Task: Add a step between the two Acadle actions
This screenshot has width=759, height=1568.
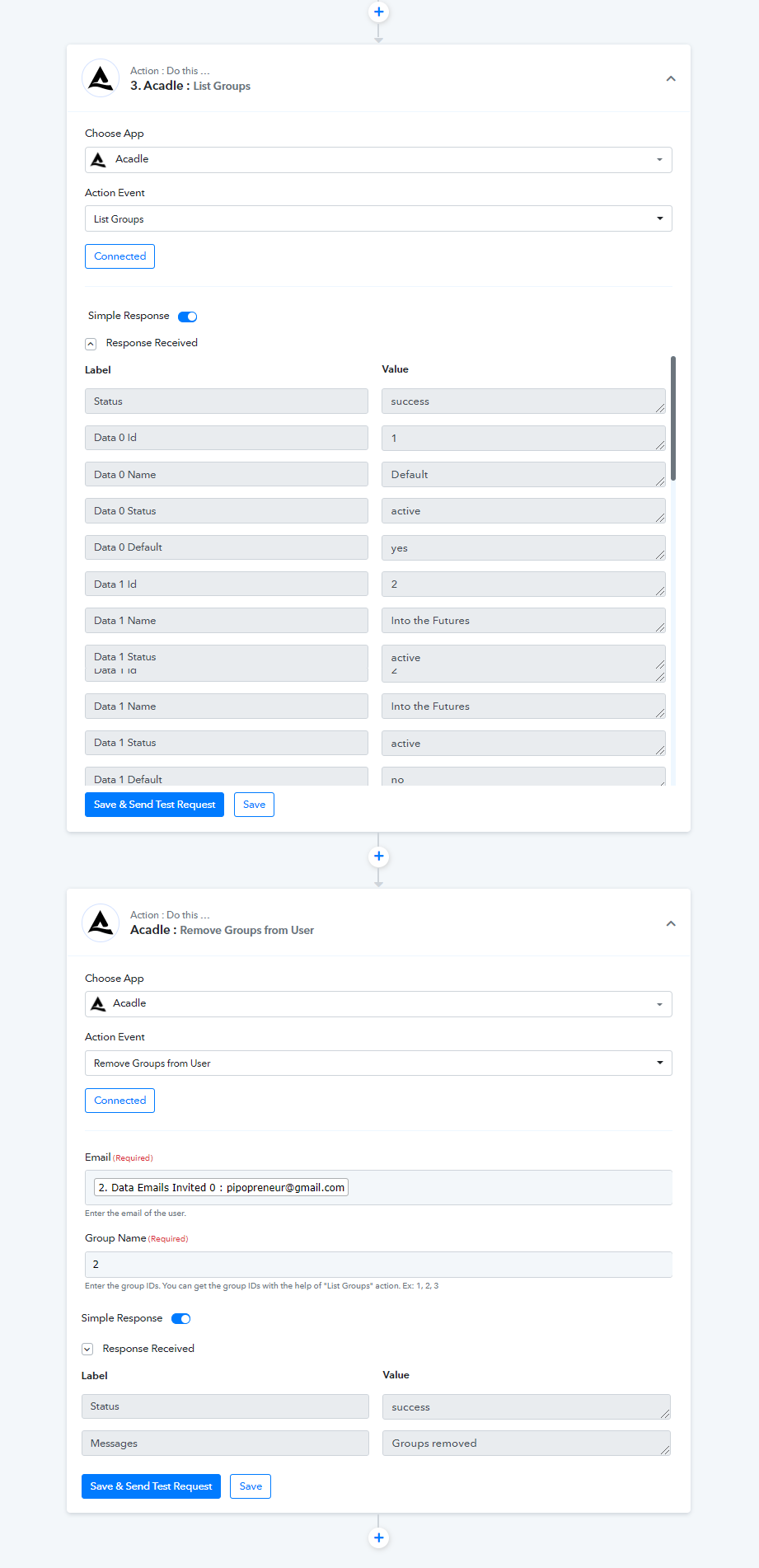Action: (378, 857)
